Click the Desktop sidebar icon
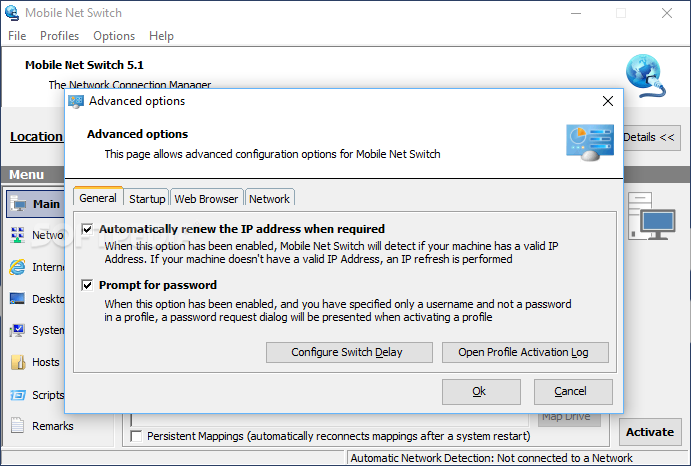 [x=17, y=298]
